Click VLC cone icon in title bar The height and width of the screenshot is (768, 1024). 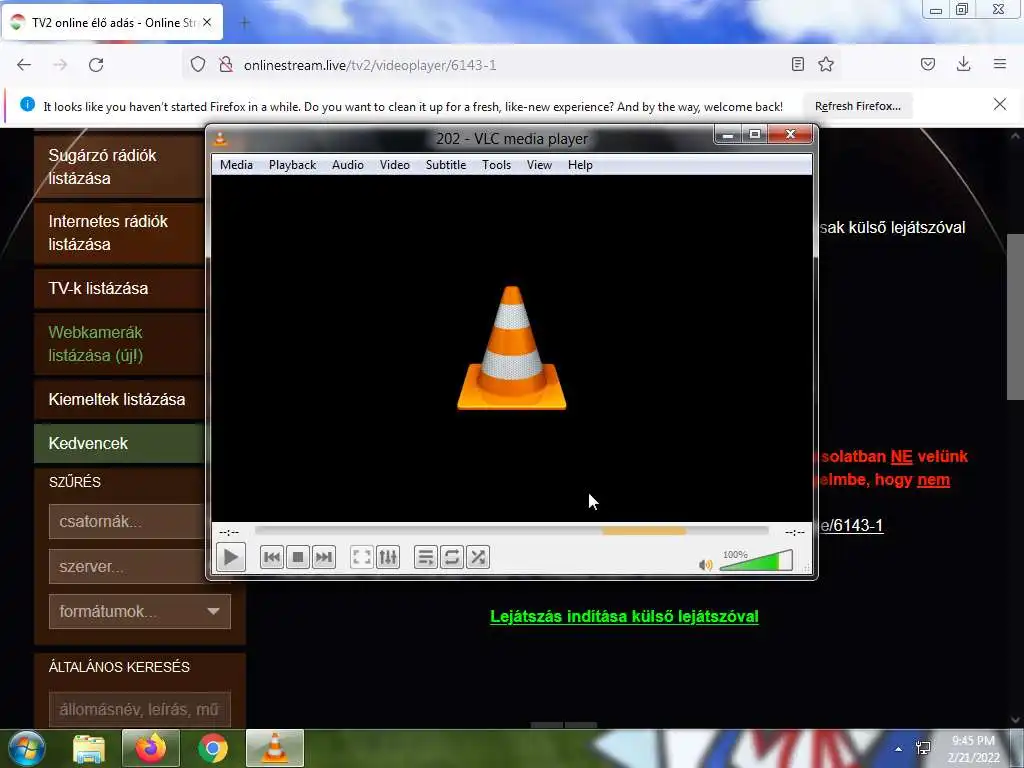[x=221, y=138]
